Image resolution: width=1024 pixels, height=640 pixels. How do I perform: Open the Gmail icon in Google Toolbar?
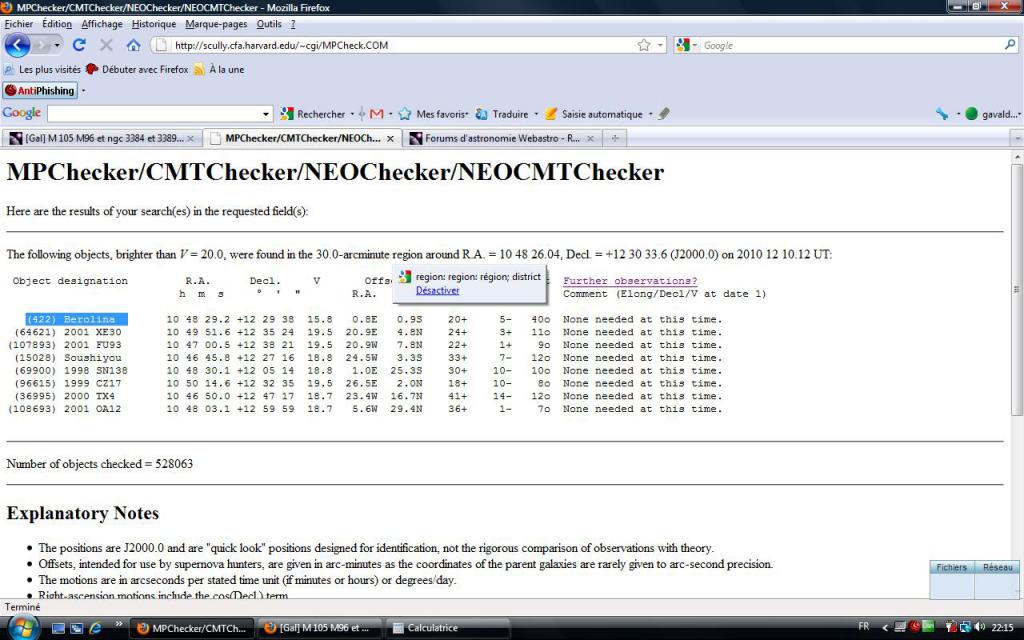tap(376, 114)
